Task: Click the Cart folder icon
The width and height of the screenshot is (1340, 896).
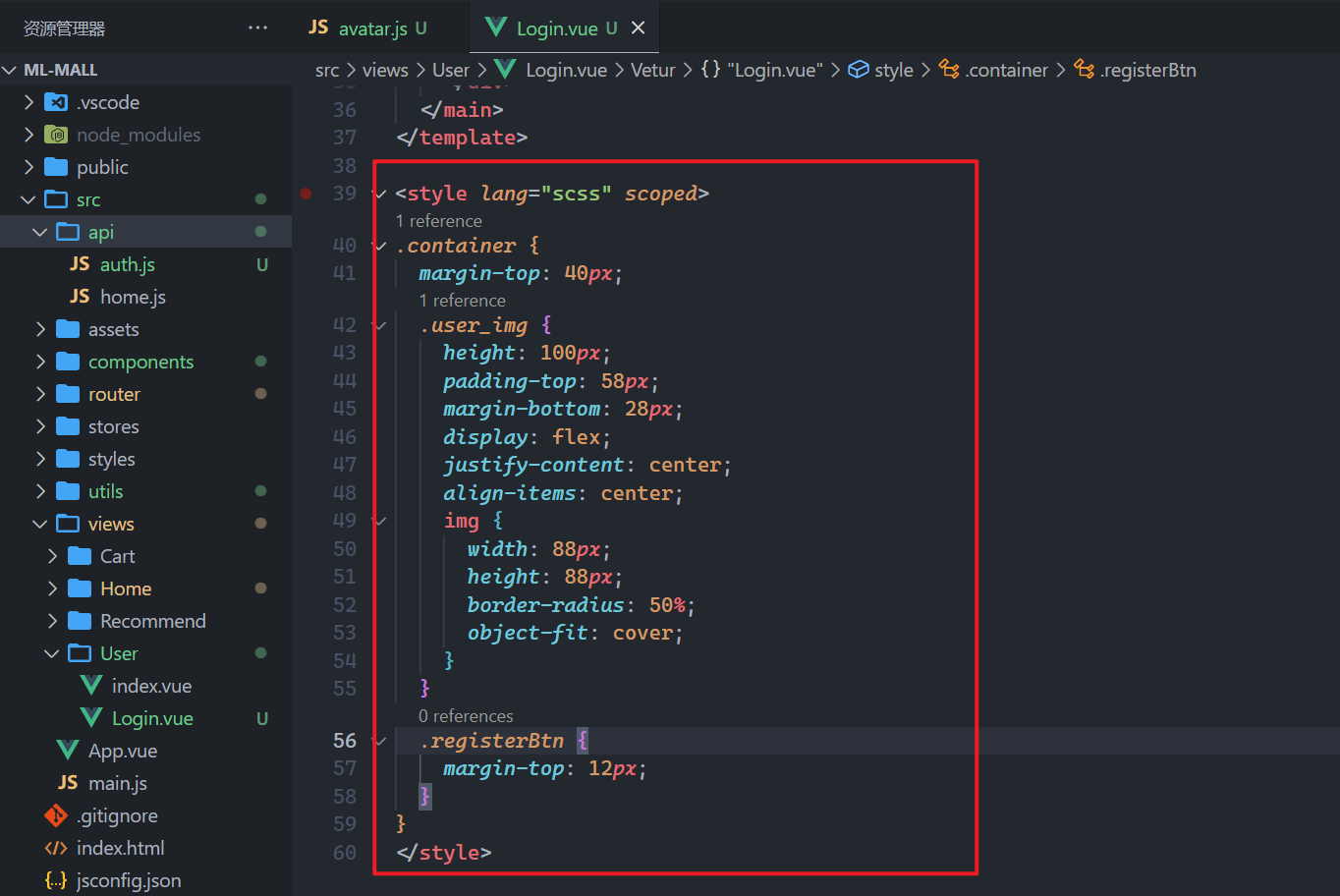Action: [81, 556]
